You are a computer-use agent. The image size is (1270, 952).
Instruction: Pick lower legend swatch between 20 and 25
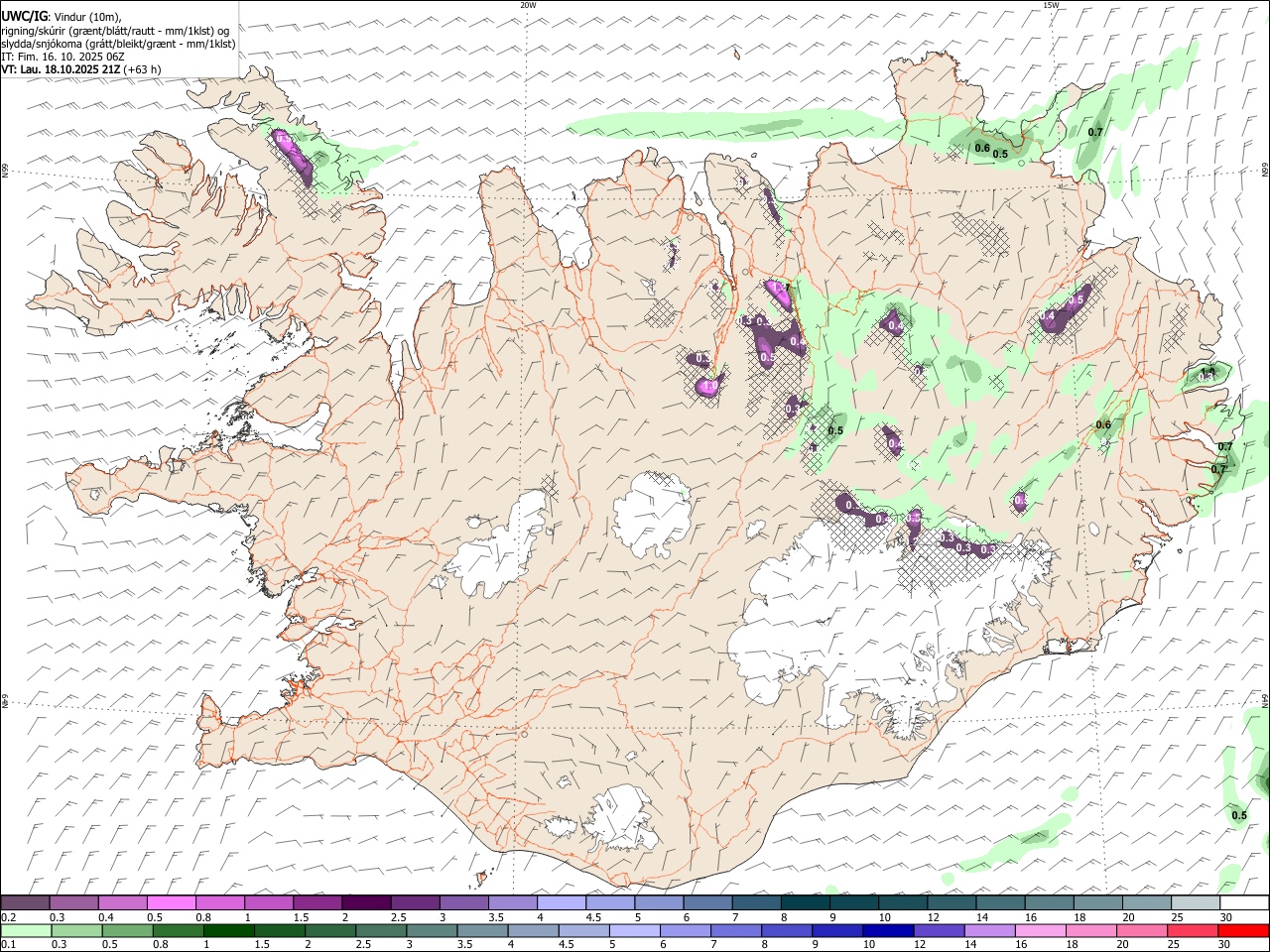1141,930
